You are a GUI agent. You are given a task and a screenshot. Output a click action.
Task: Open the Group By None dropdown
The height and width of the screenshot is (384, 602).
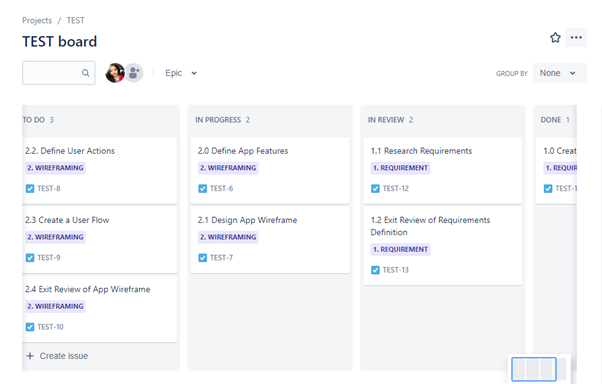[x=560, y=73]
